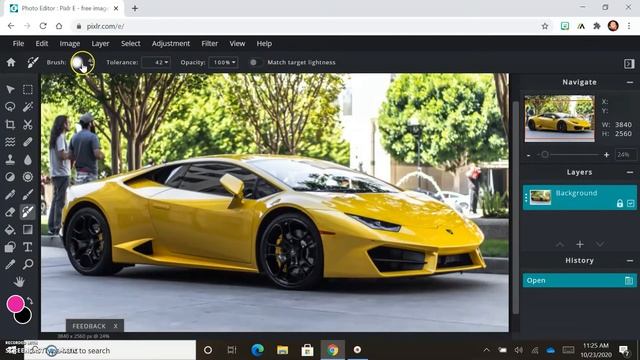This screenshot has height=360, width=640.
Task: Open the Select menu
Action: pos(131,44)
